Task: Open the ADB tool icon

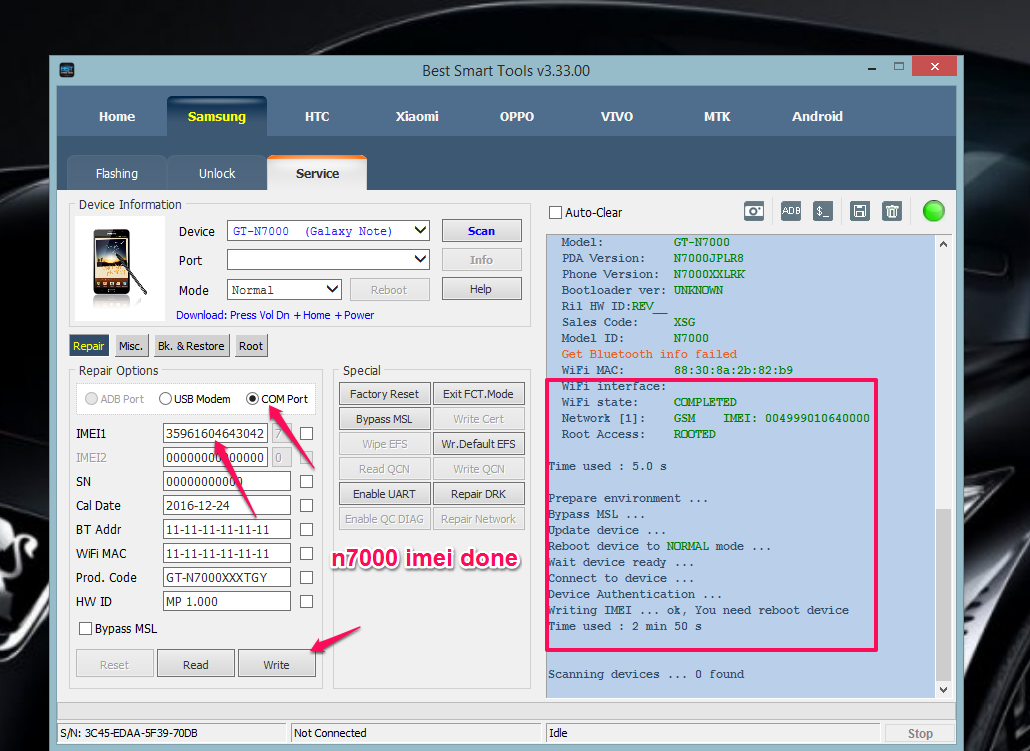Action: pyautogui.click(x=790, y=211)
